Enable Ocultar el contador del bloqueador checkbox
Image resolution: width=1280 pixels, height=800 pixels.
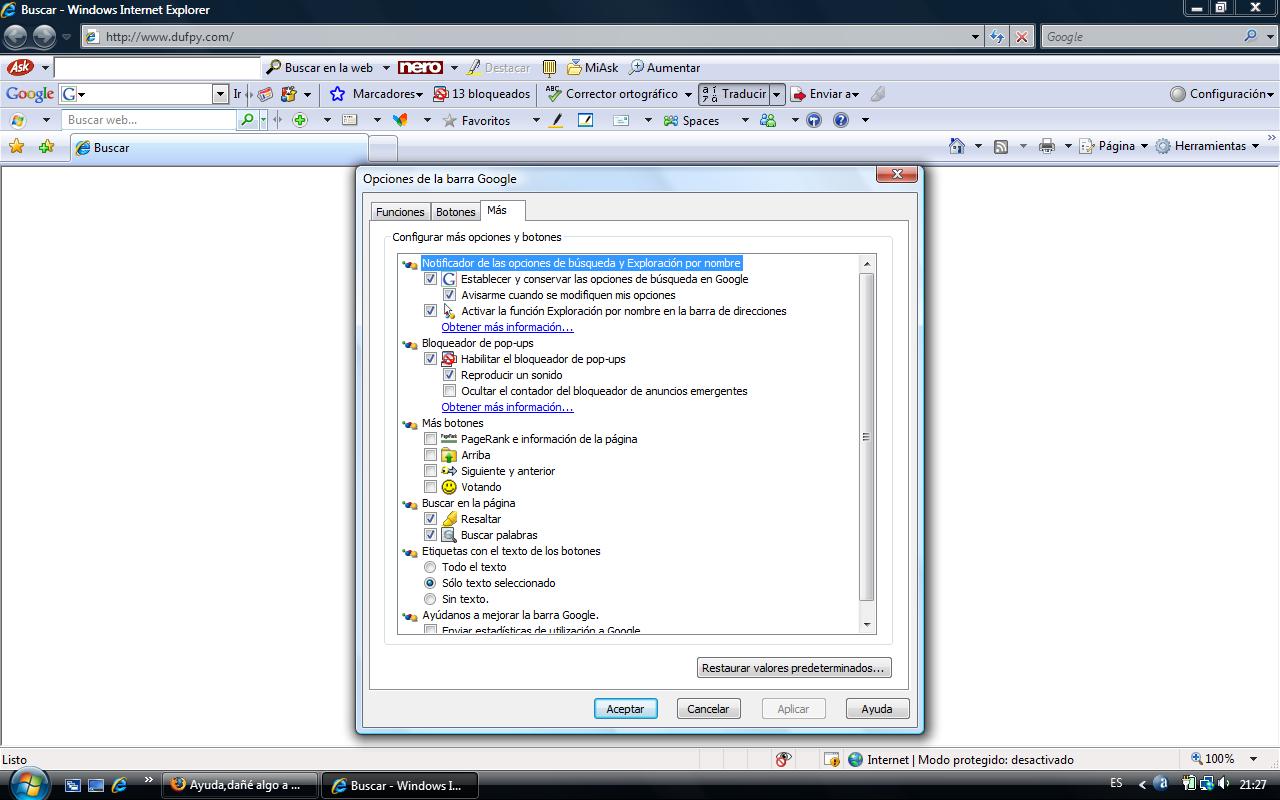450,391
